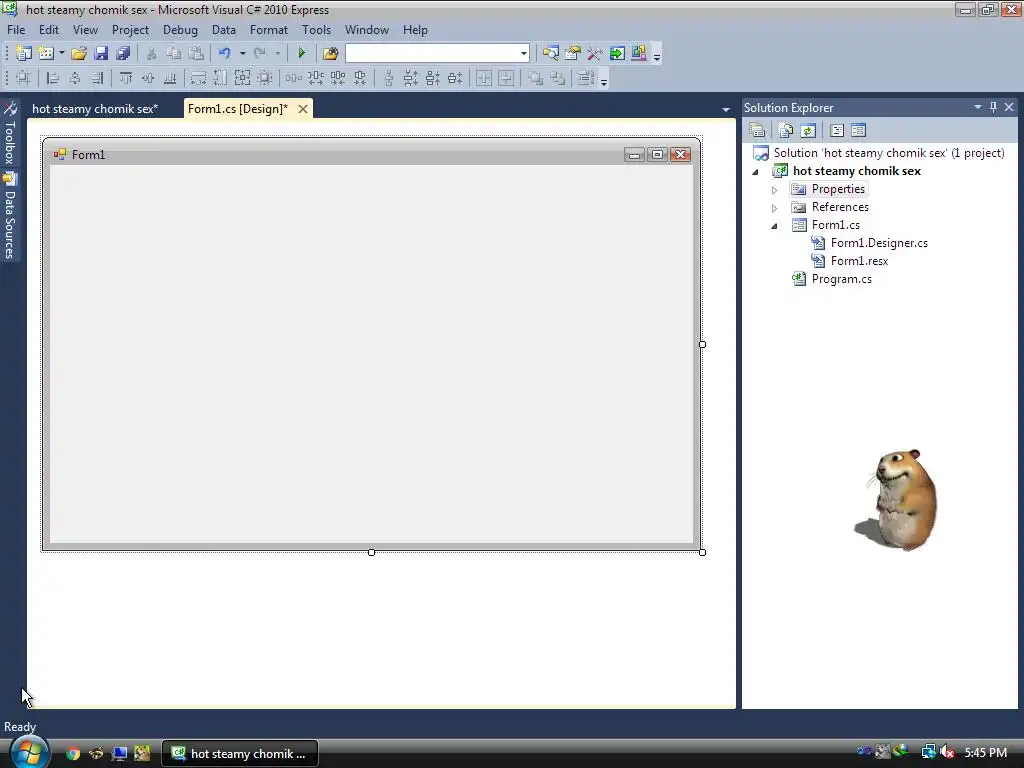Open the Project menu
Image resolution: width=1024 pixels, height=768 pixels.
point(131,30)
